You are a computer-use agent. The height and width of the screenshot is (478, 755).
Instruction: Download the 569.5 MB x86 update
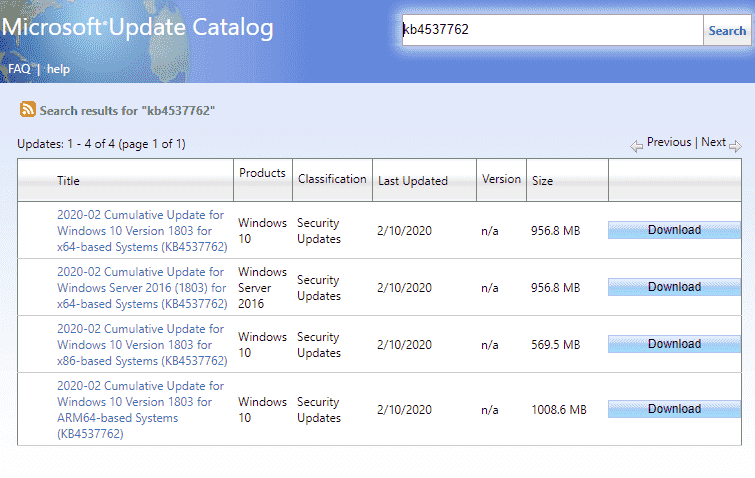[674, 344]
